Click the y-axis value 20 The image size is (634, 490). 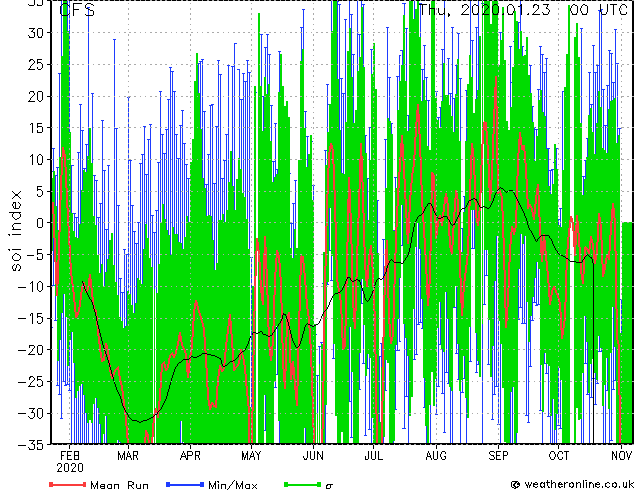[x=35, y=96]
